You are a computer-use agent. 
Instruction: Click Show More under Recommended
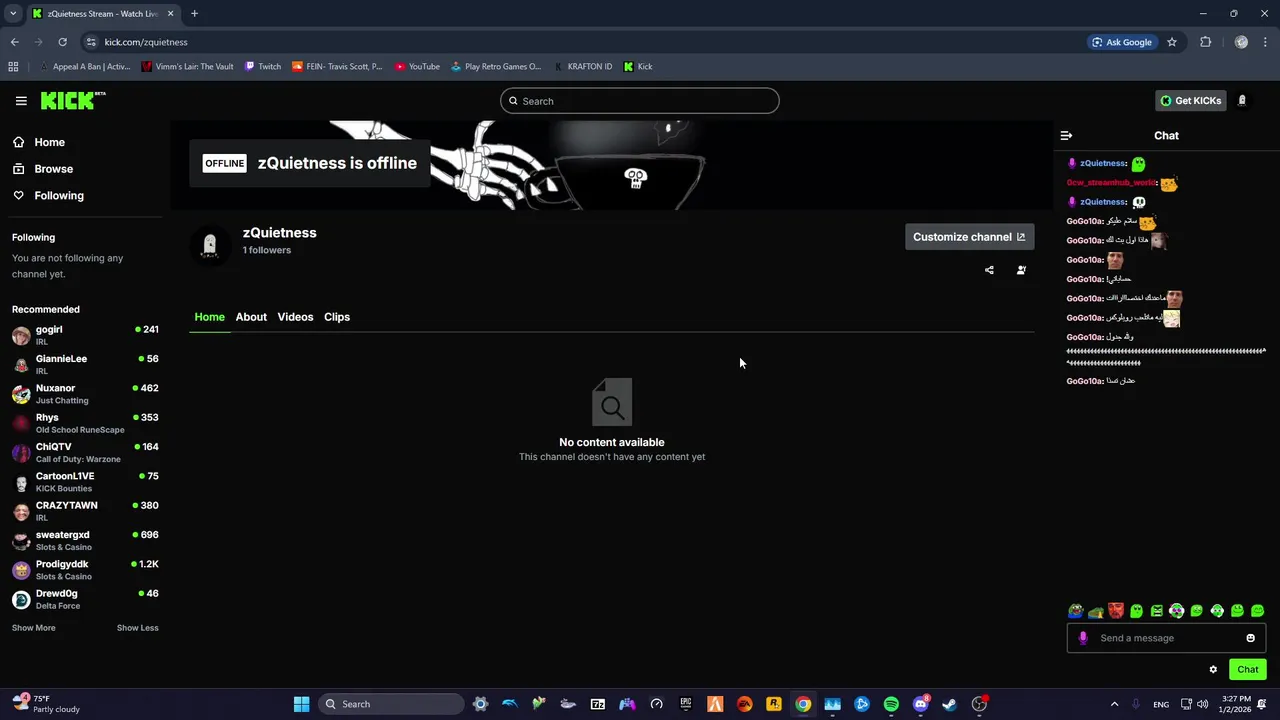(x=34, y=628)
